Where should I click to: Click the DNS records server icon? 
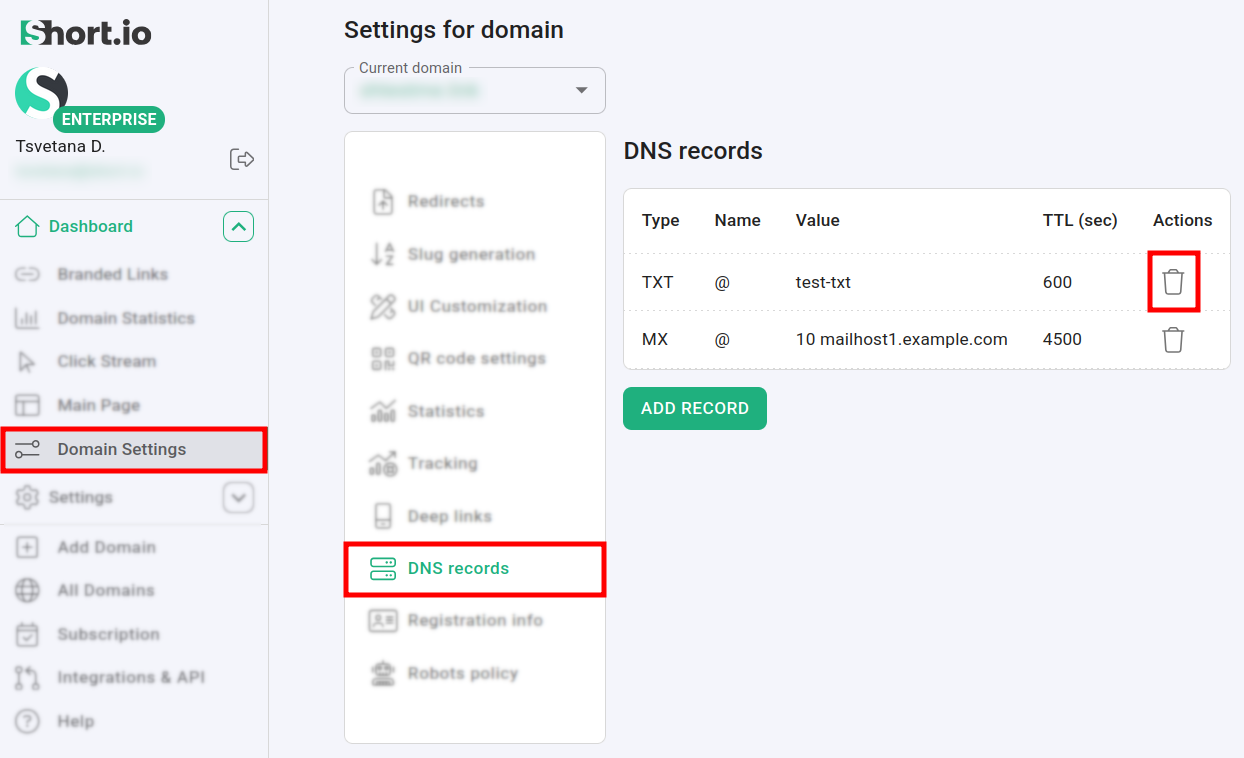tap(383, 569)
